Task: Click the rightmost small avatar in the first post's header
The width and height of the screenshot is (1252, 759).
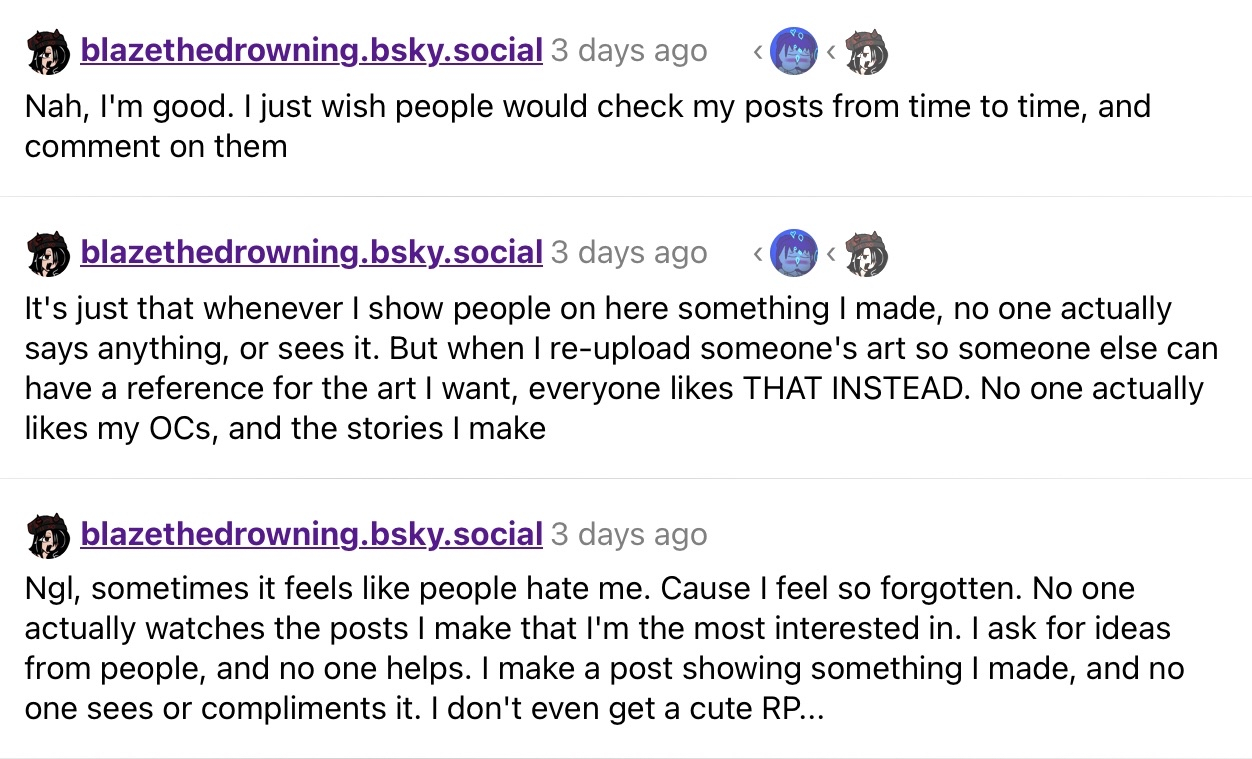Action: (x=866, y=51)
